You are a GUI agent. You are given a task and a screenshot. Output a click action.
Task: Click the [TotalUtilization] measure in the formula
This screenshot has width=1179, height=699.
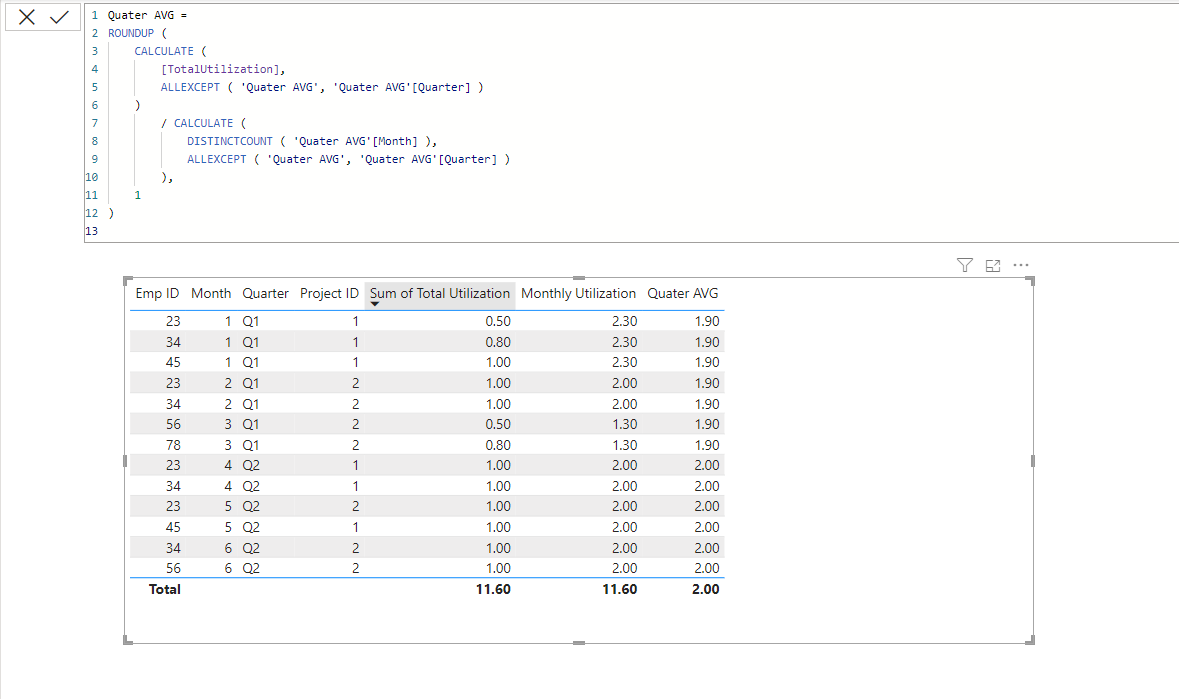coord(220,69)
